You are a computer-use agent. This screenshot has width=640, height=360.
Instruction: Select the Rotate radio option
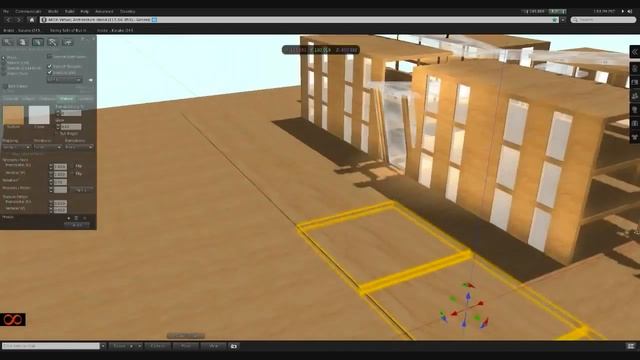coord(4,63)
